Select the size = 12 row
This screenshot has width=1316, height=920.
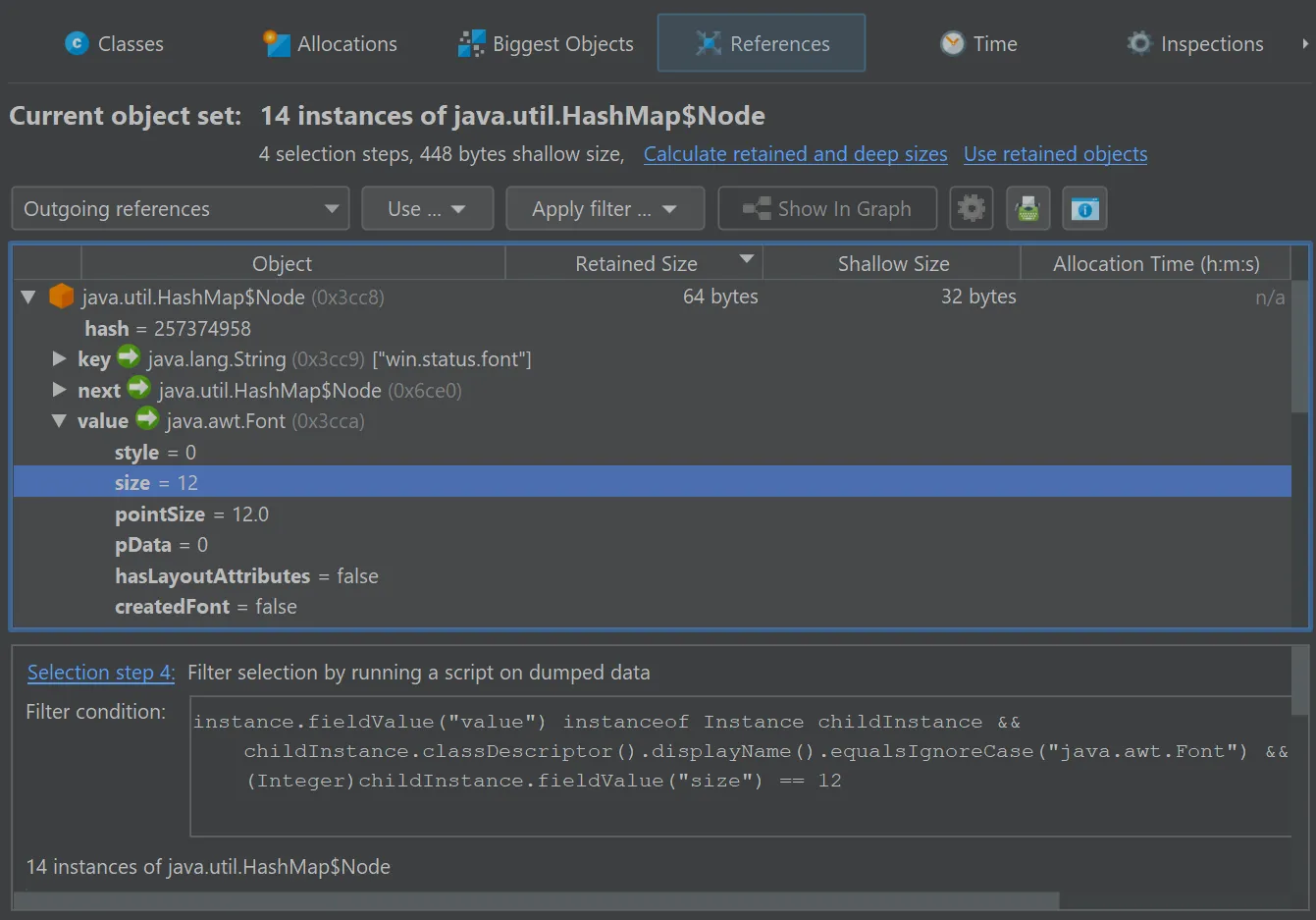tap(653, 482)
